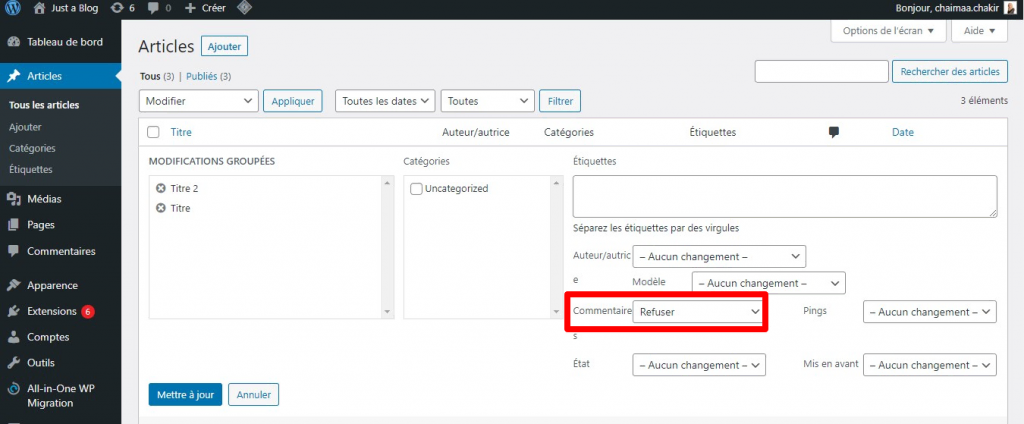1024x424 pixels.
Task: Open Médias in the sidebar menu
Action: coord(44,199)
